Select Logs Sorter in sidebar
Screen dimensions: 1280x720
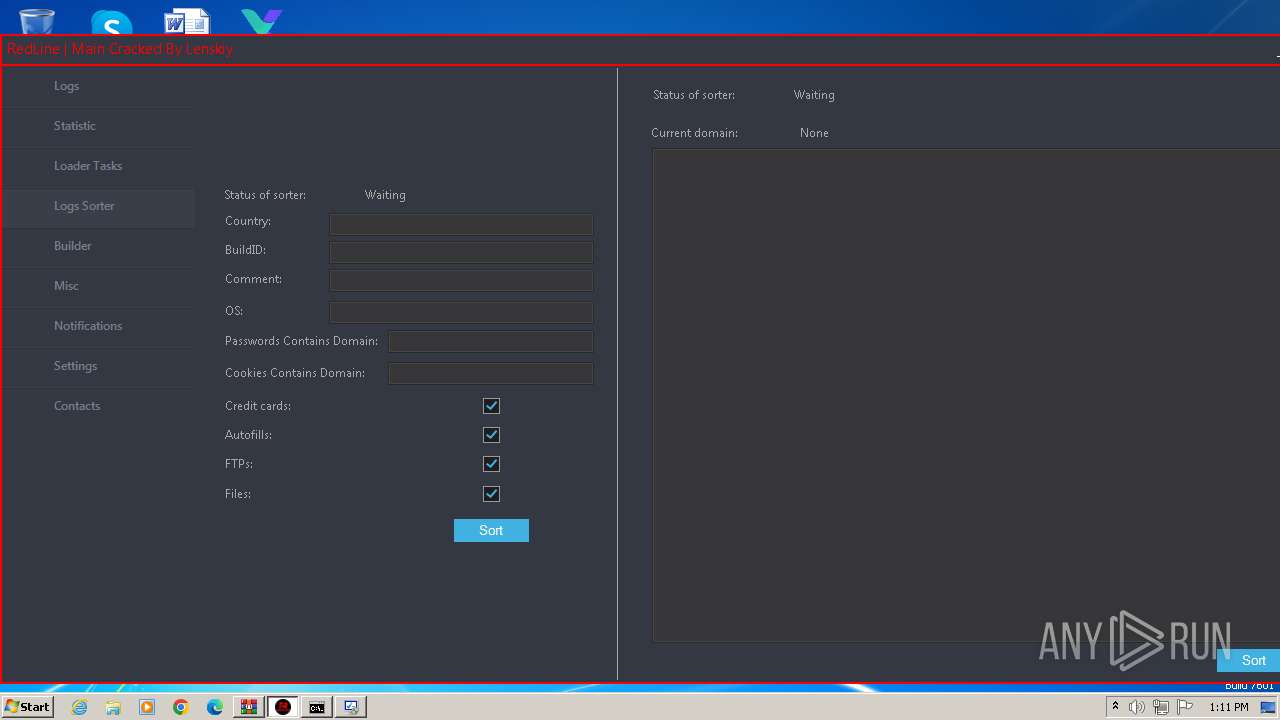[x=97, y=206]
